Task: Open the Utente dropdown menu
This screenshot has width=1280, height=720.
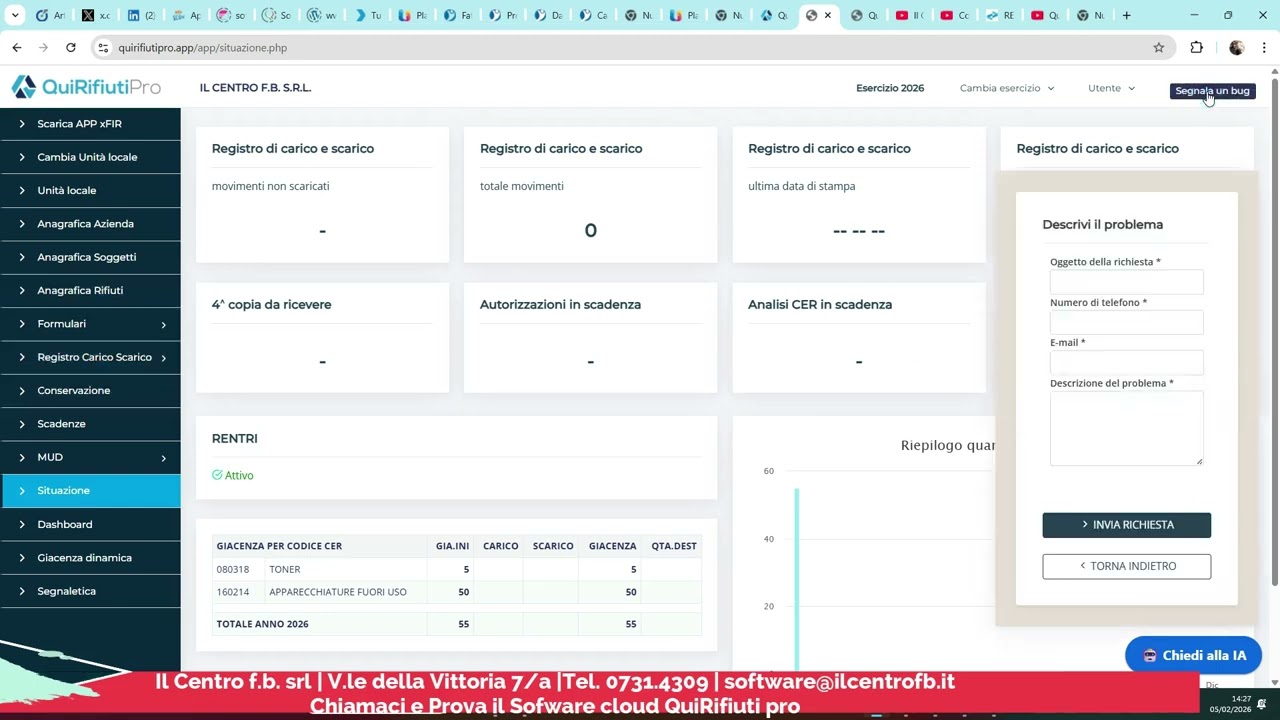Action: [x=1111, y=88]
